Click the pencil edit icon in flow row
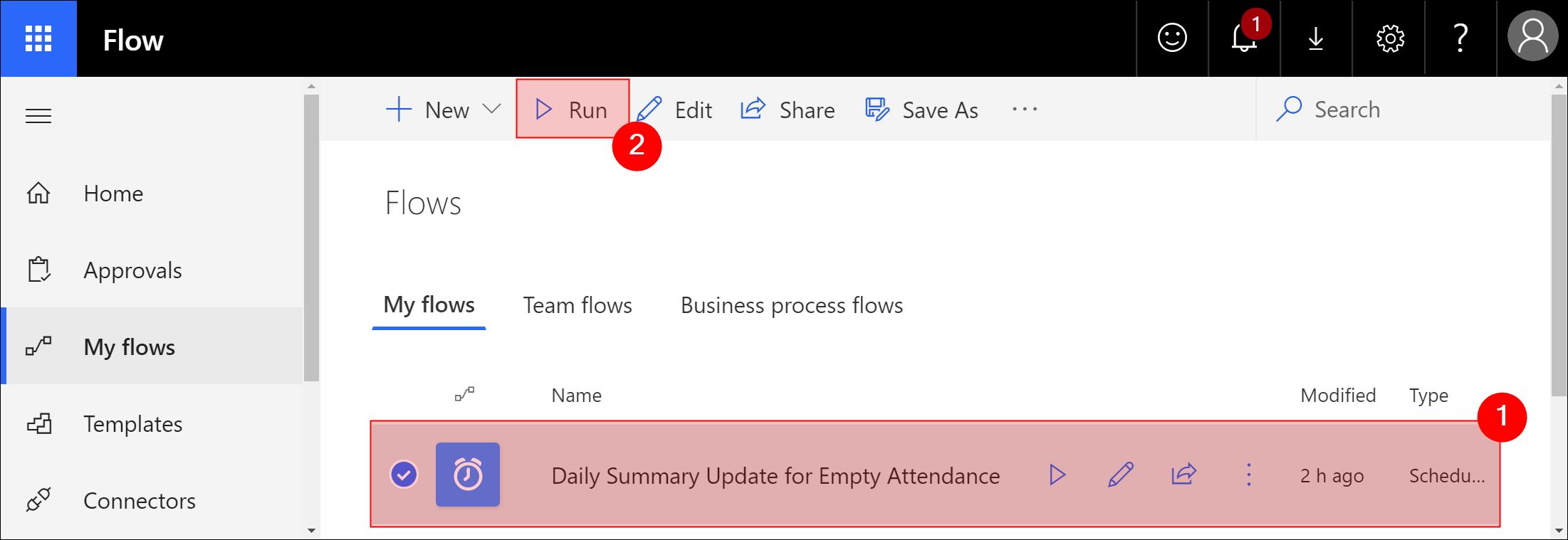 click(x=1121, y=475)
